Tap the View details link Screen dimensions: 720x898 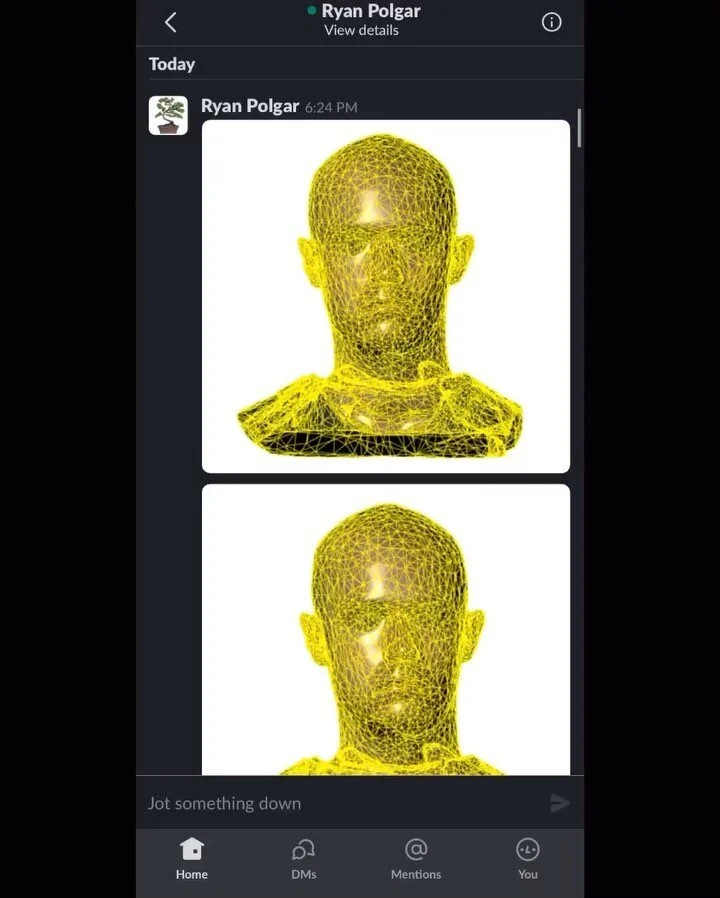(361, 30)
